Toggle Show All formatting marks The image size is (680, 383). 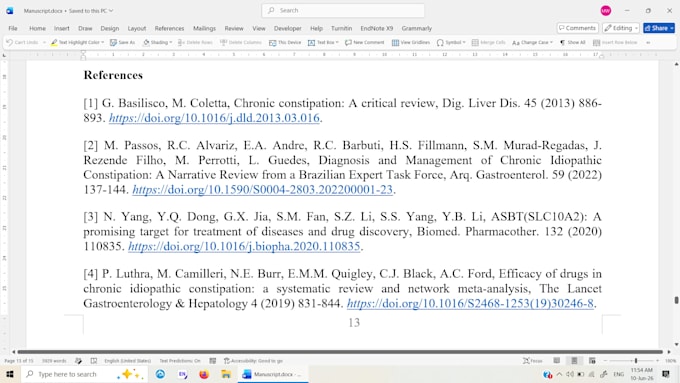tap(572, 43)
